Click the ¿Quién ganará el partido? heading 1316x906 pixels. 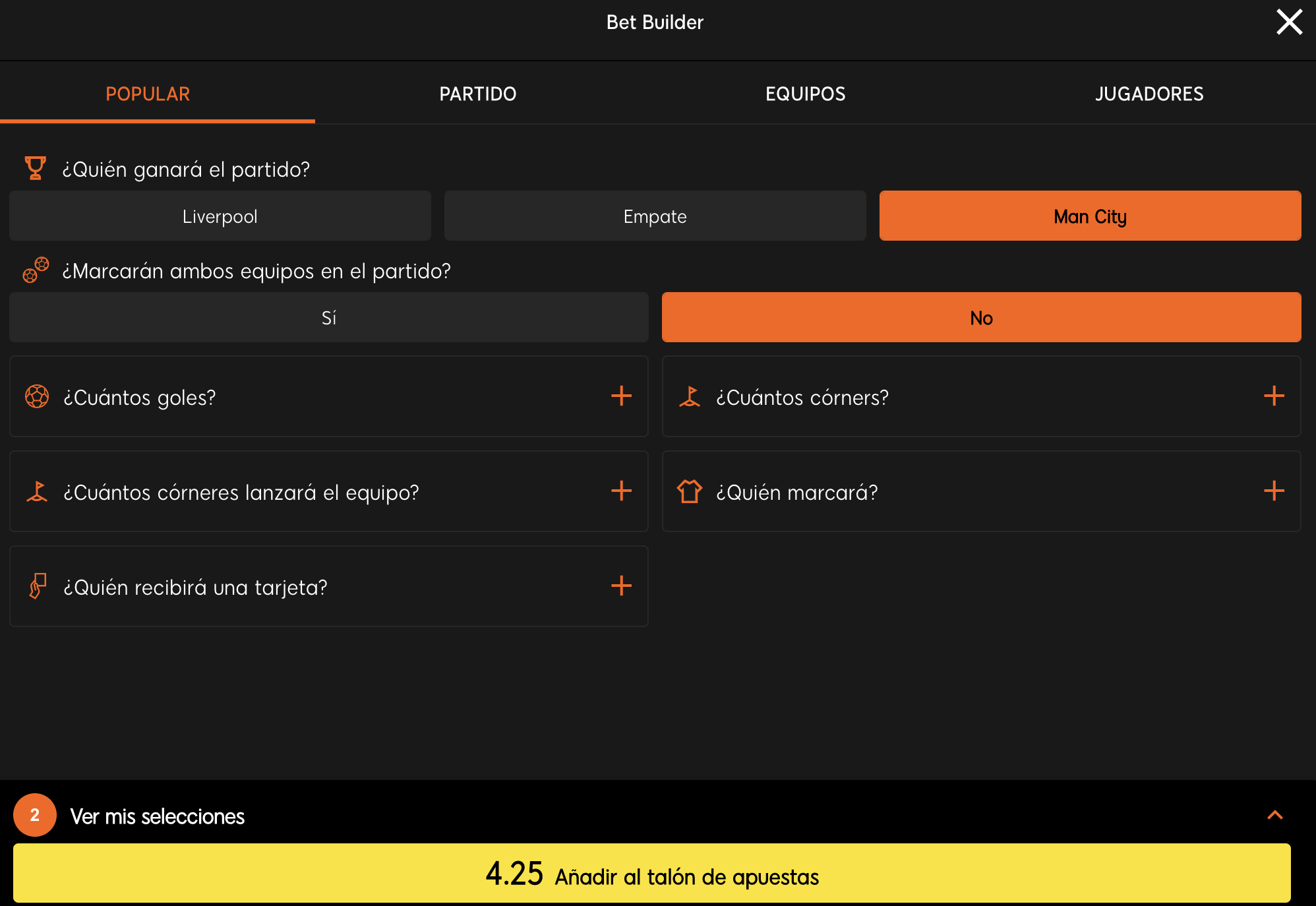point(186,169)
